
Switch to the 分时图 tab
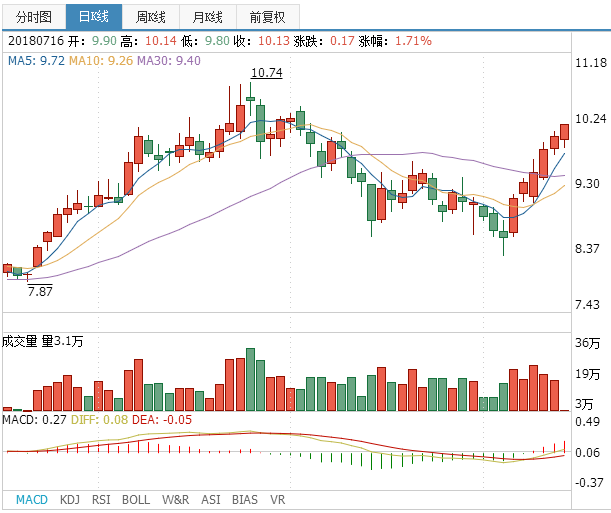34,17
